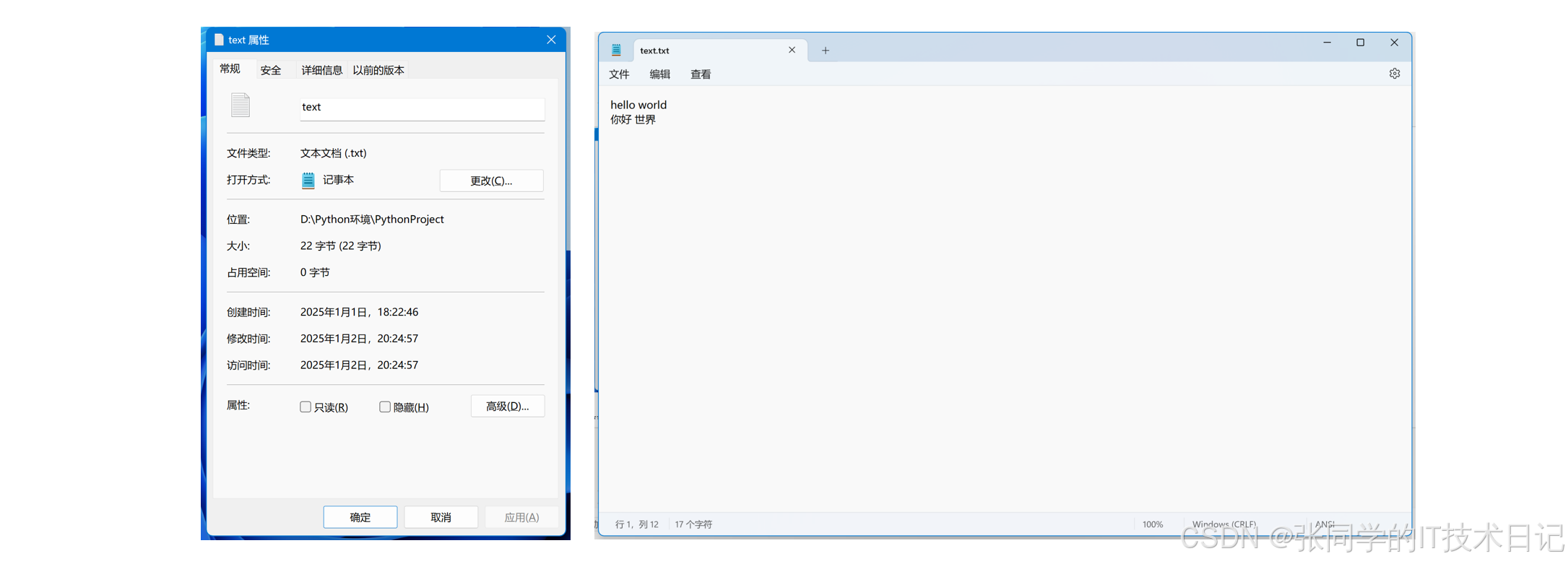Add a new Notepad tab with plus icon
1568x564 pixels.
pyautogui.click(x=825, y=51)
